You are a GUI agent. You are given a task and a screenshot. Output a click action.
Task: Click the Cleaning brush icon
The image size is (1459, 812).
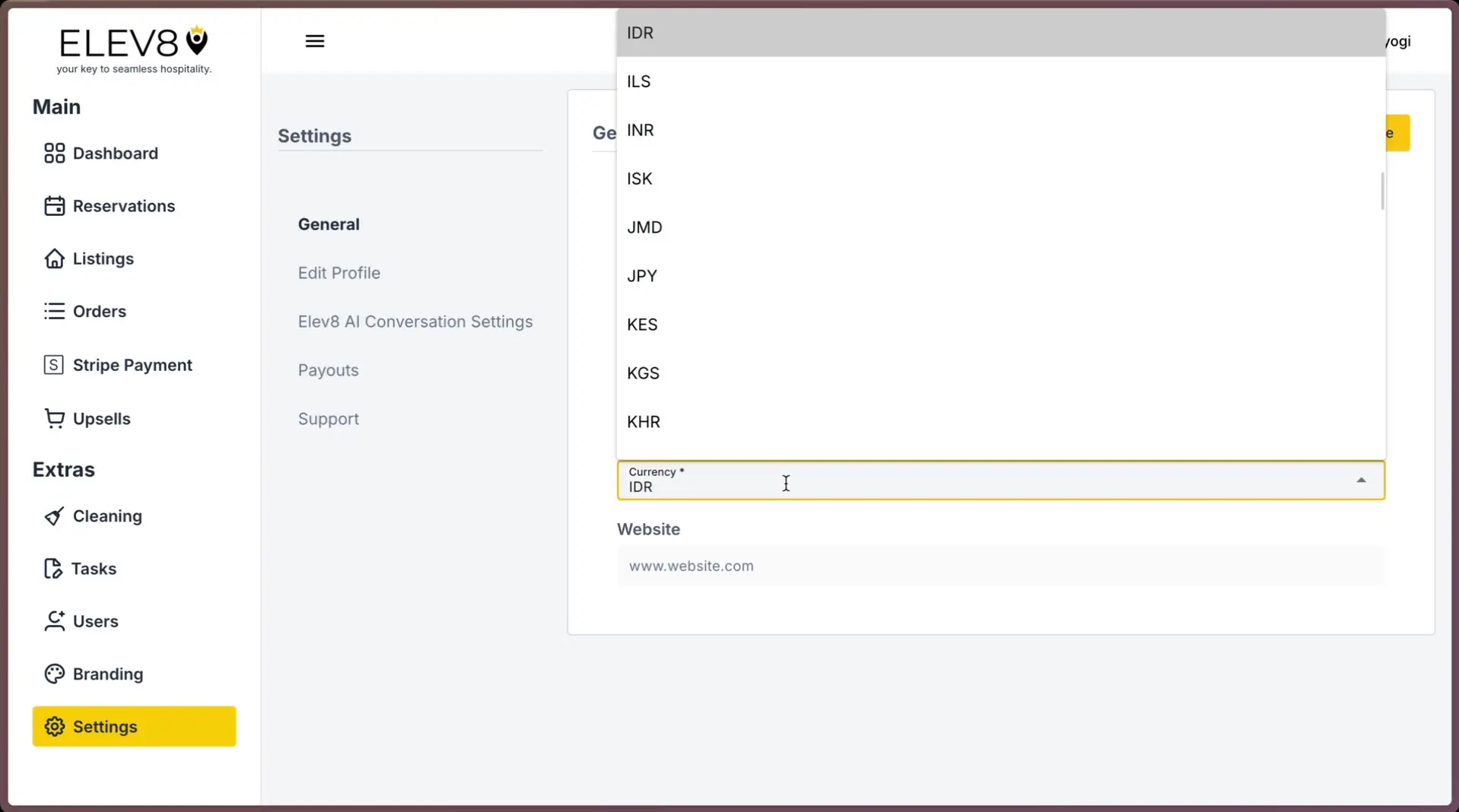(53, 515)
